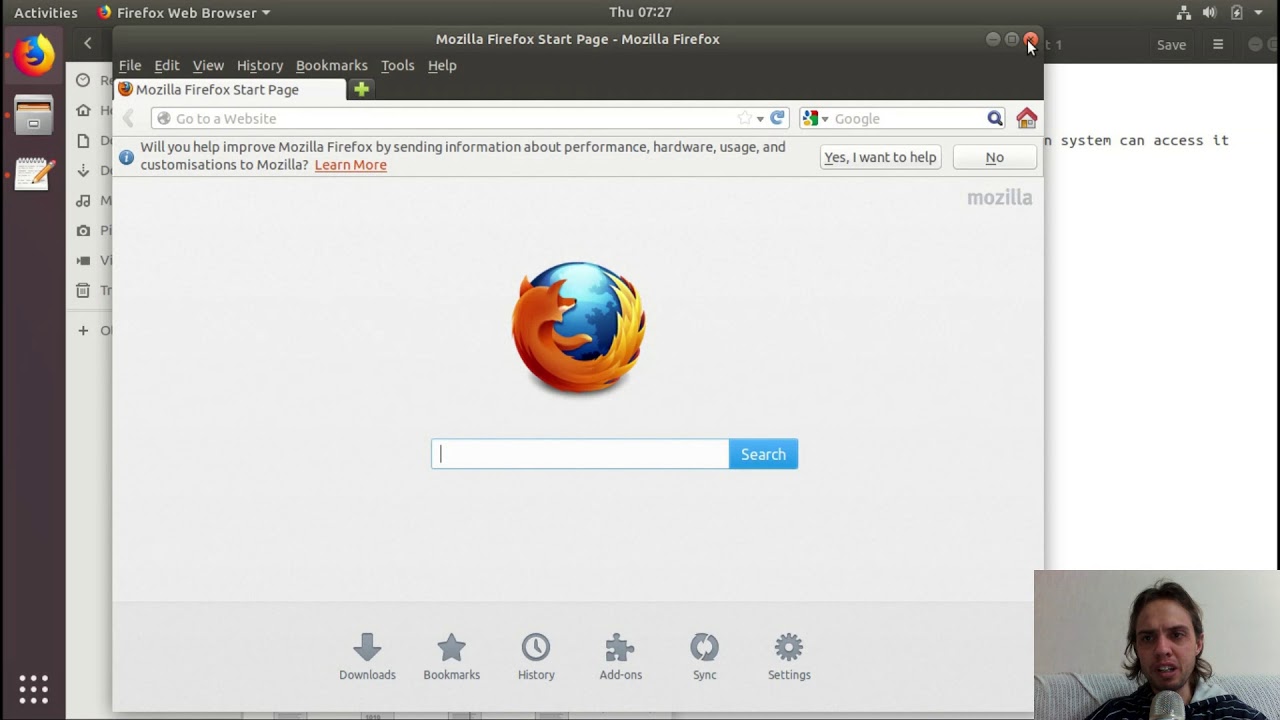The height and width of the screenshot is (720, 1280).
Task: Launch Firefox from the Ubuntu dock
Action: 33,55
